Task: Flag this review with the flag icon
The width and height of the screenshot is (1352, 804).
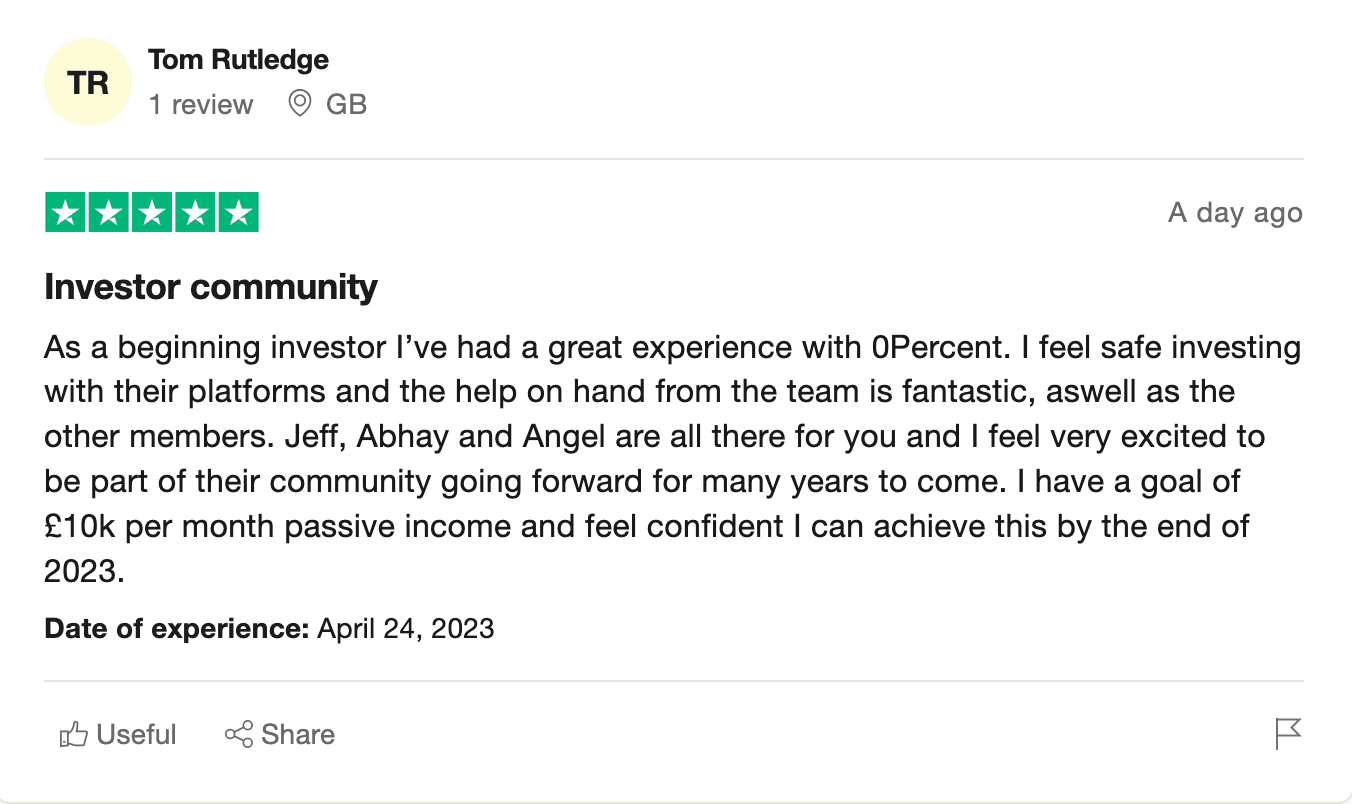Action: tap(1289, 734)
